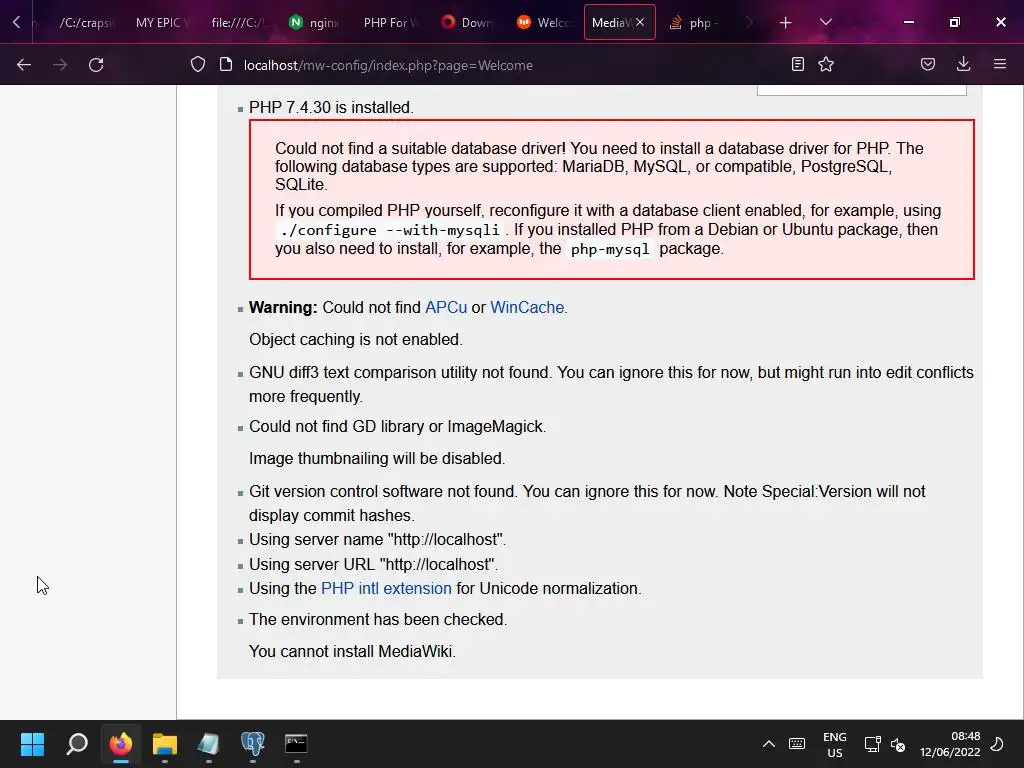Show hidden system tray icons
Screen dimensions: 1024x768
click(x=769, y=744)
